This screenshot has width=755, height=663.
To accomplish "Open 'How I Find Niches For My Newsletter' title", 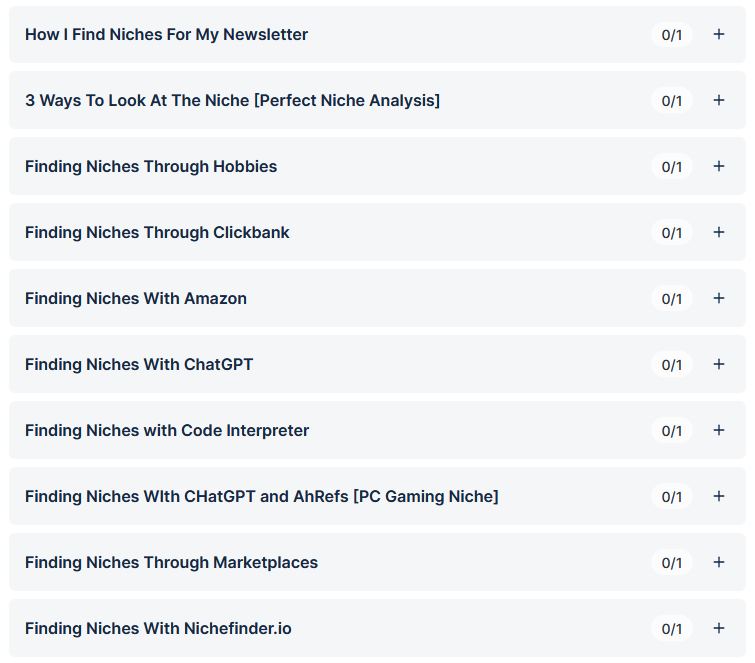I will [166, 34].
